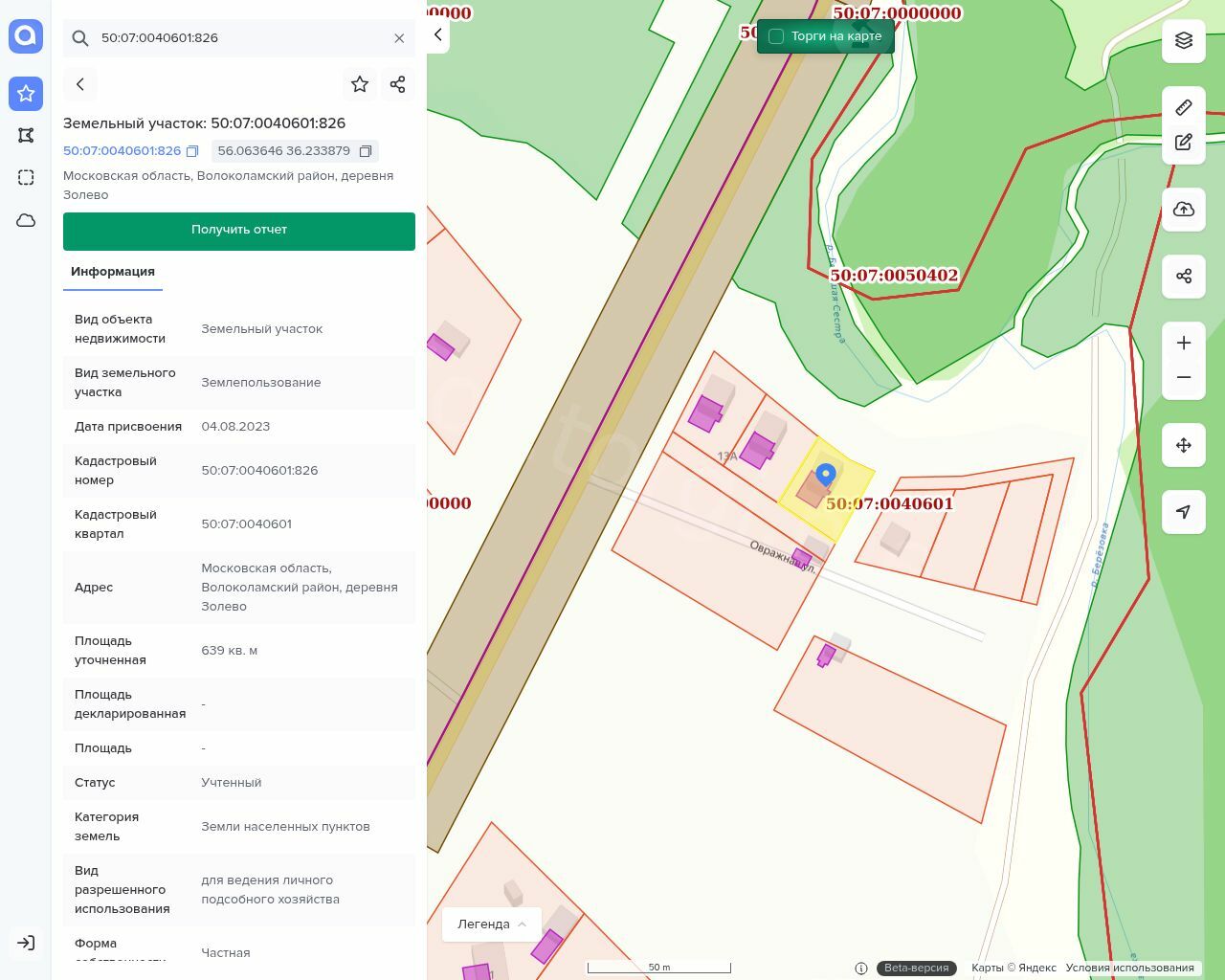This screenshot has width=1225, height=980.
Task: Switch to the "Информация" tab
Action: click(x=113, y=272)
